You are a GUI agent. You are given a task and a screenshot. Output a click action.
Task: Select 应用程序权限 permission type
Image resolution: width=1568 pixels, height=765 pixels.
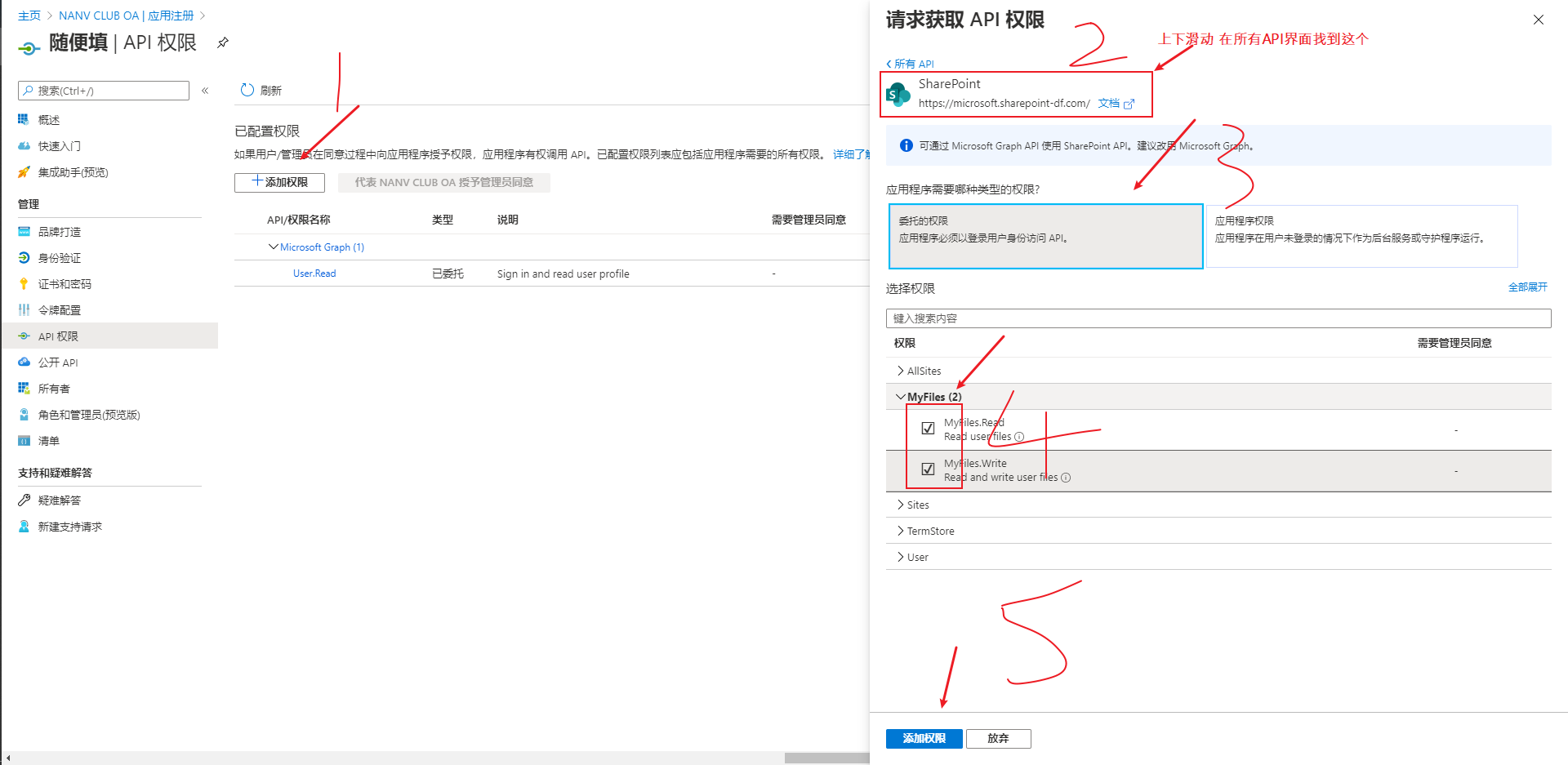coord(1361,236)
